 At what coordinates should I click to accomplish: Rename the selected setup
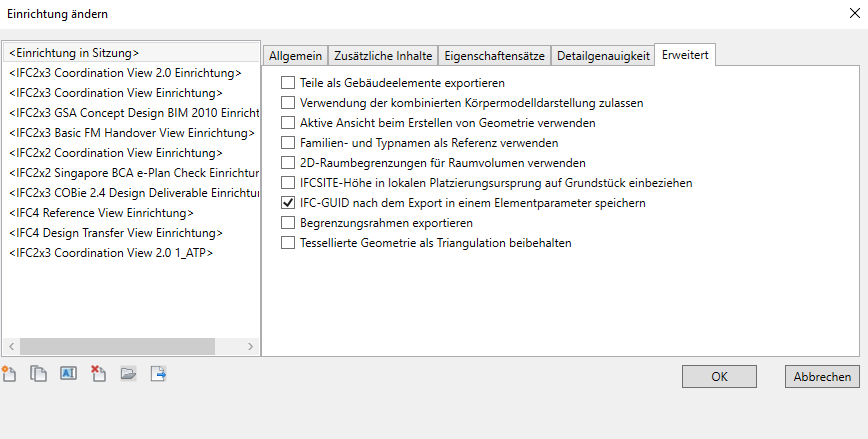tap(68, 375)
